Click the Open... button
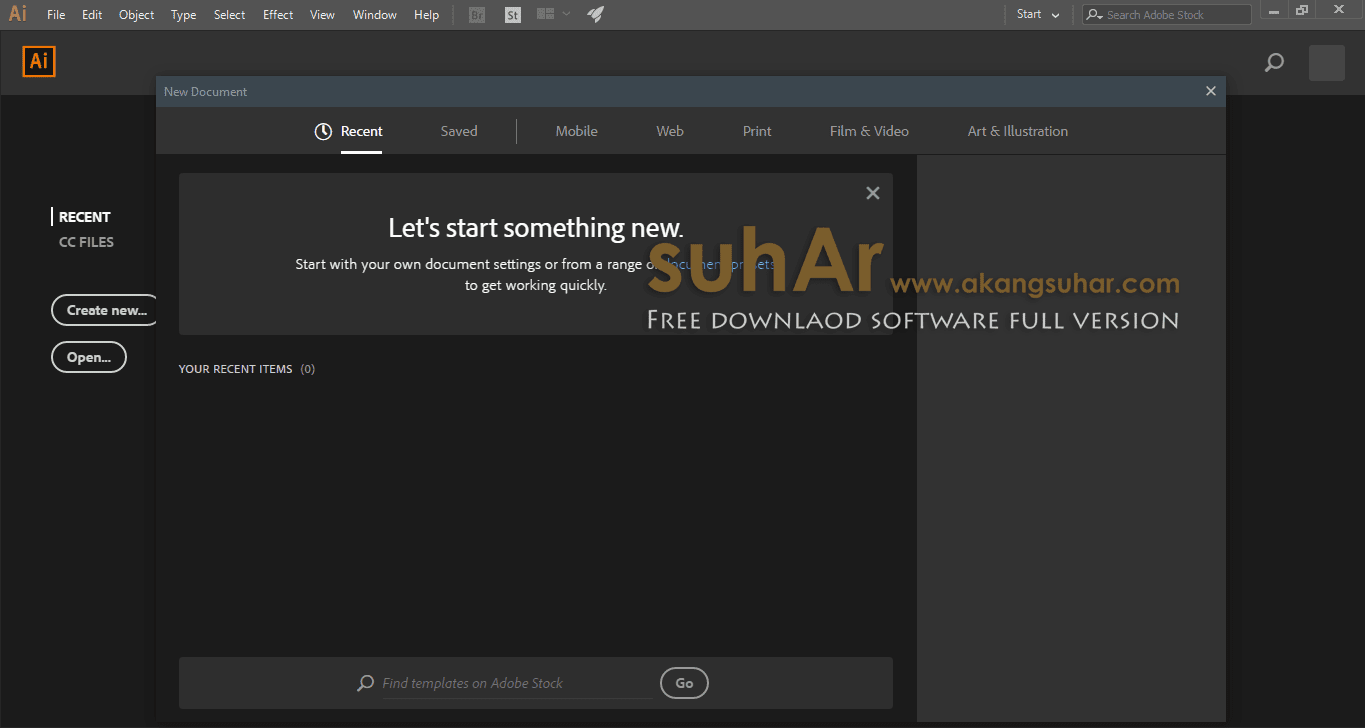 coord(89,357)
